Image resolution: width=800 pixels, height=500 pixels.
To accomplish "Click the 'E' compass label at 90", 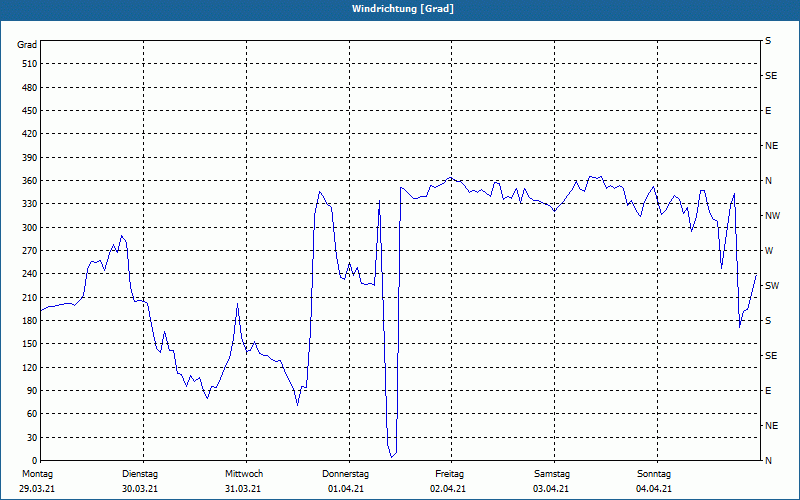I will (768, 391).
